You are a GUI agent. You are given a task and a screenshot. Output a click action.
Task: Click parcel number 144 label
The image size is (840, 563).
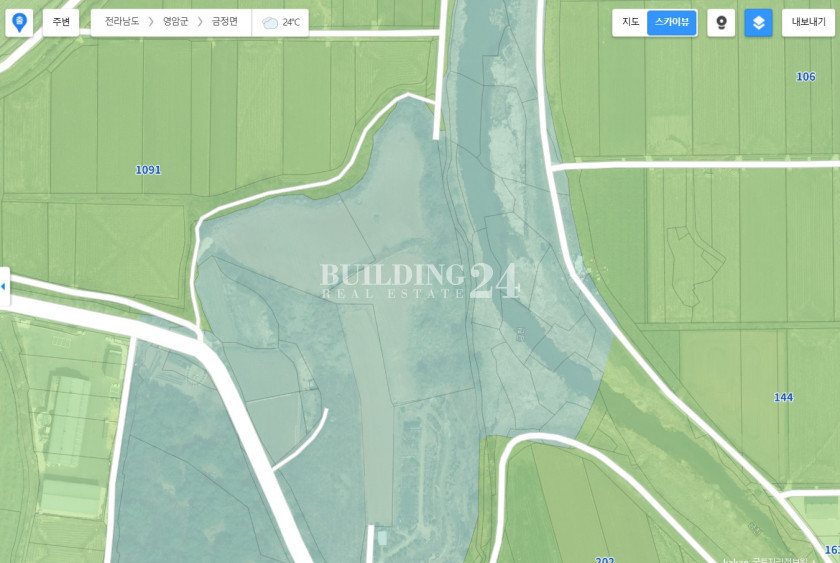click(783, 397)
